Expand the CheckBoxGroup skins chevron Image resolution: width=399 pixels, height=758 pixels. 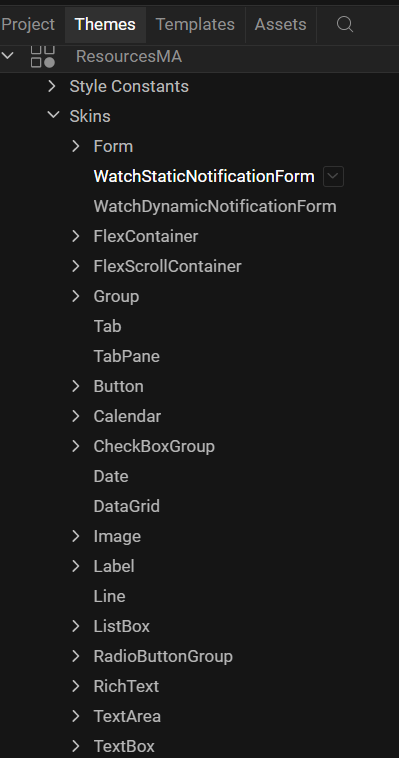tap(75, 446)
